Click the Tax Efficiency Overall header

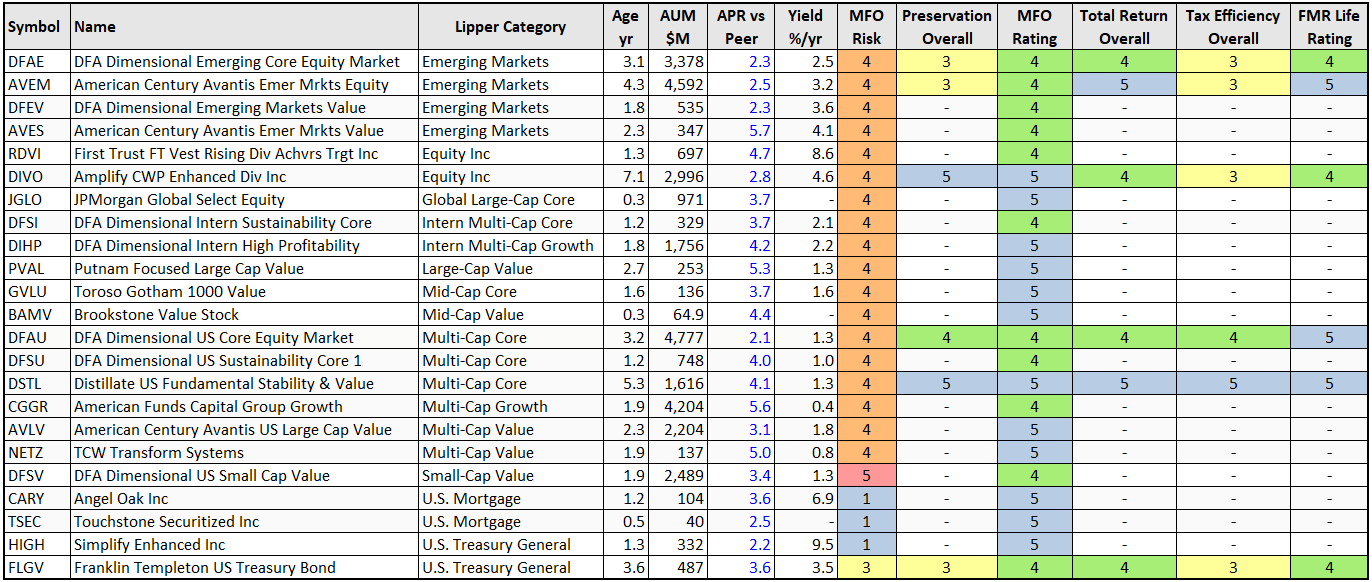[1233, 27]
